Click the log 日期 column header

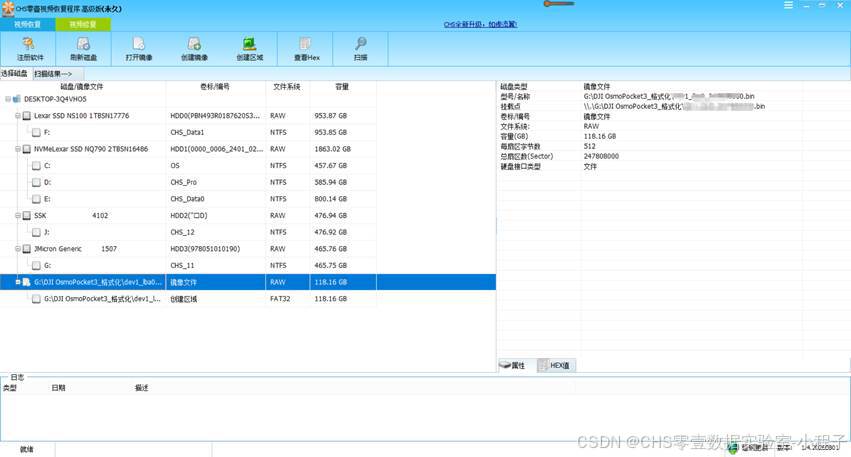coord(58,388)
